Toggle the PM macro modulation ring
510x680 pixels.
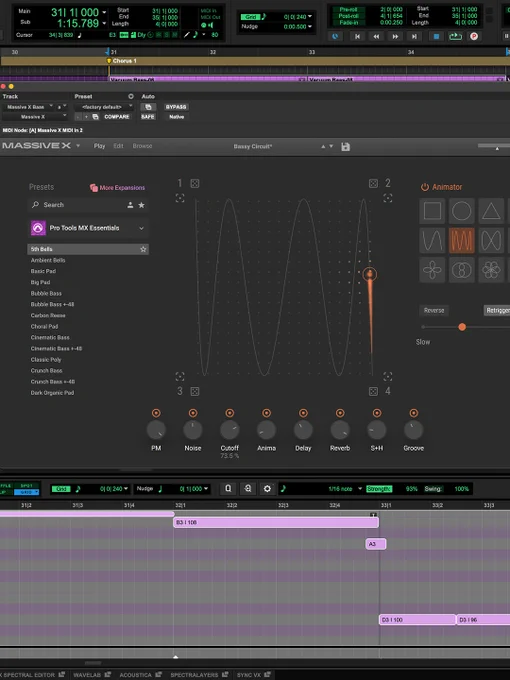156,413
